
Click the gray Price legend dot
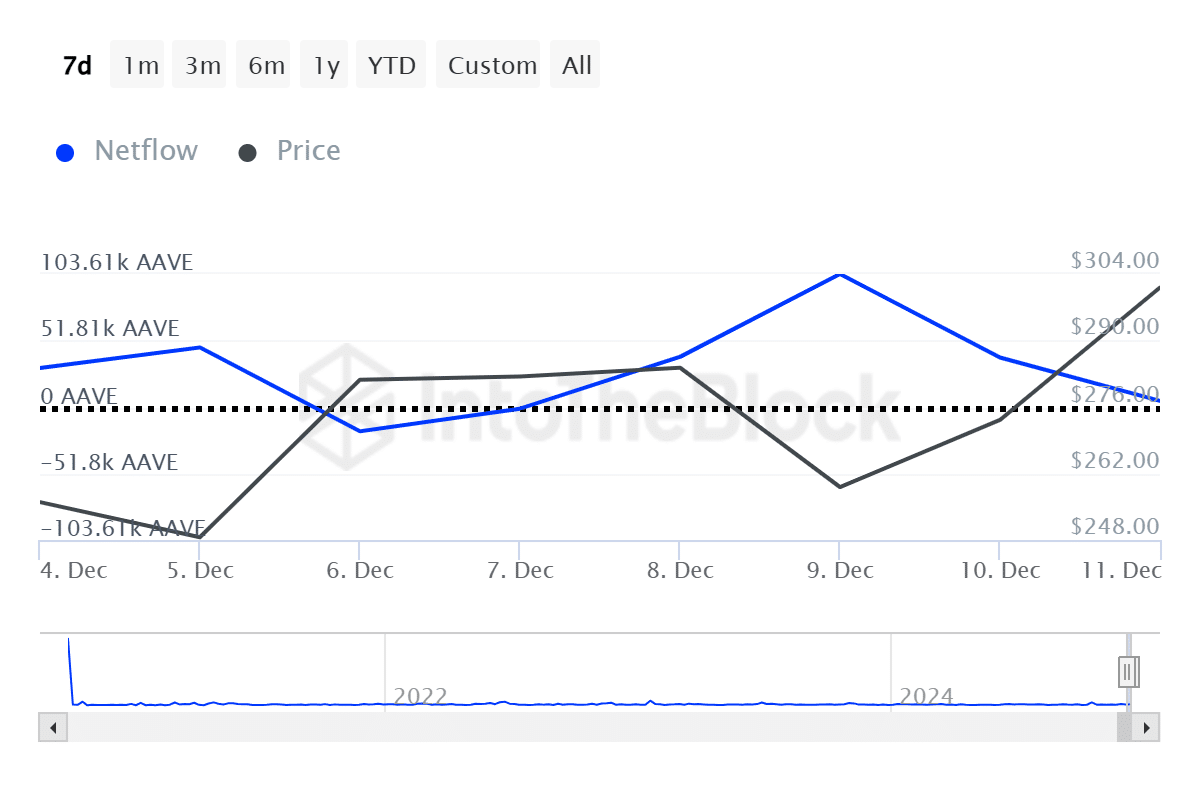(247, 150)
